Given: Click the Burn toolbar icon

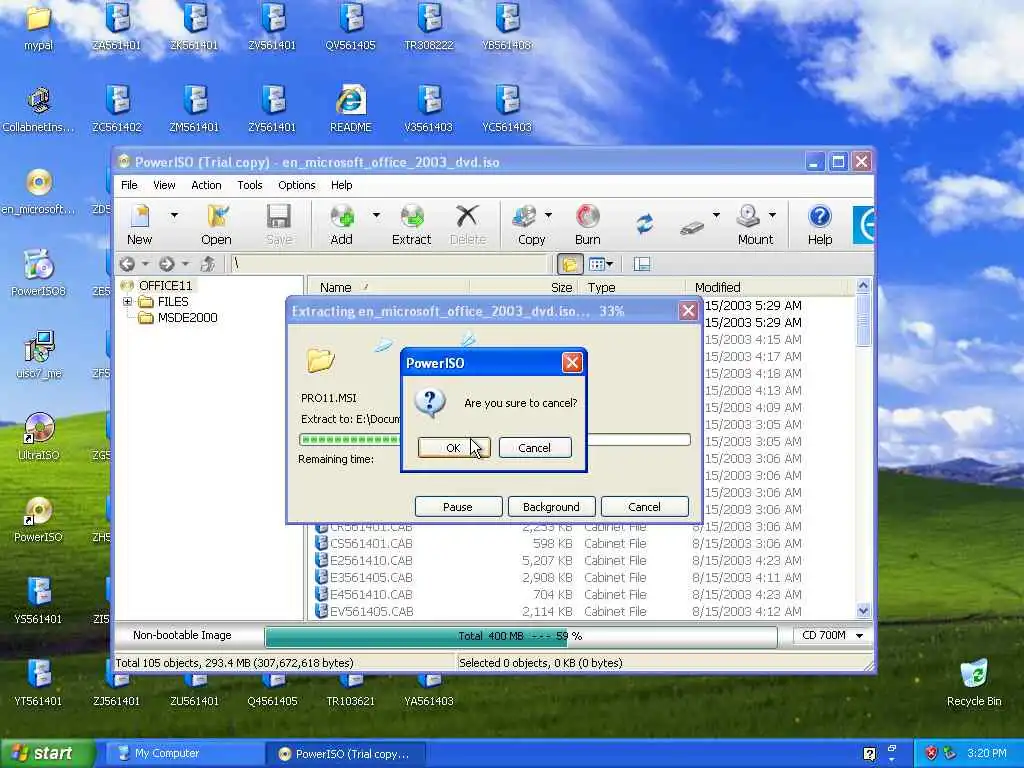Looking at the screenshot, I should [588, 224].
